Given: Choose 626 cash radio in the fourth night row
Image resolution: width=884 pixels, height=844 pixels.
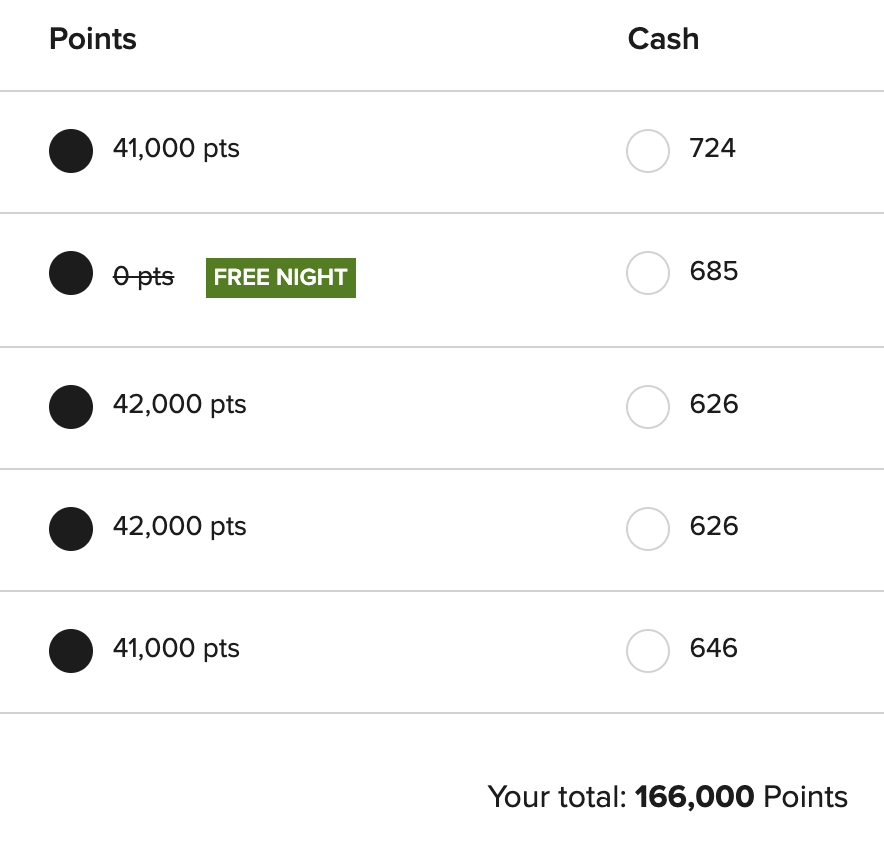Looking at the screenshot, I should 647,529.
